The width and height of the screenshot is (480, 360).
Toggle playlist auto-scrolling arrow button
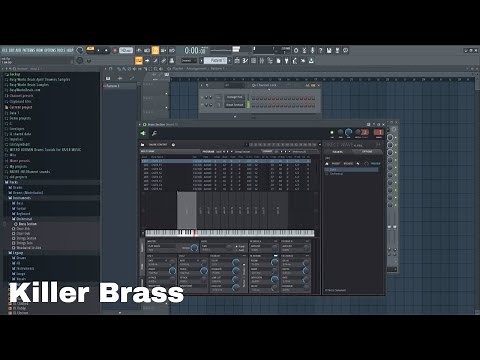coord(147,61)
